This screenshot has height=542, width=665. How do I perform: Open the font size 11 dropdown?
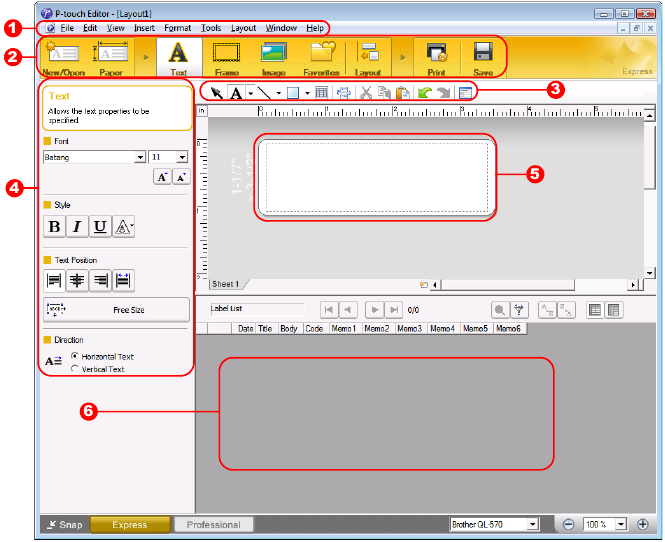pyautogui.click(x=182, y=157)
